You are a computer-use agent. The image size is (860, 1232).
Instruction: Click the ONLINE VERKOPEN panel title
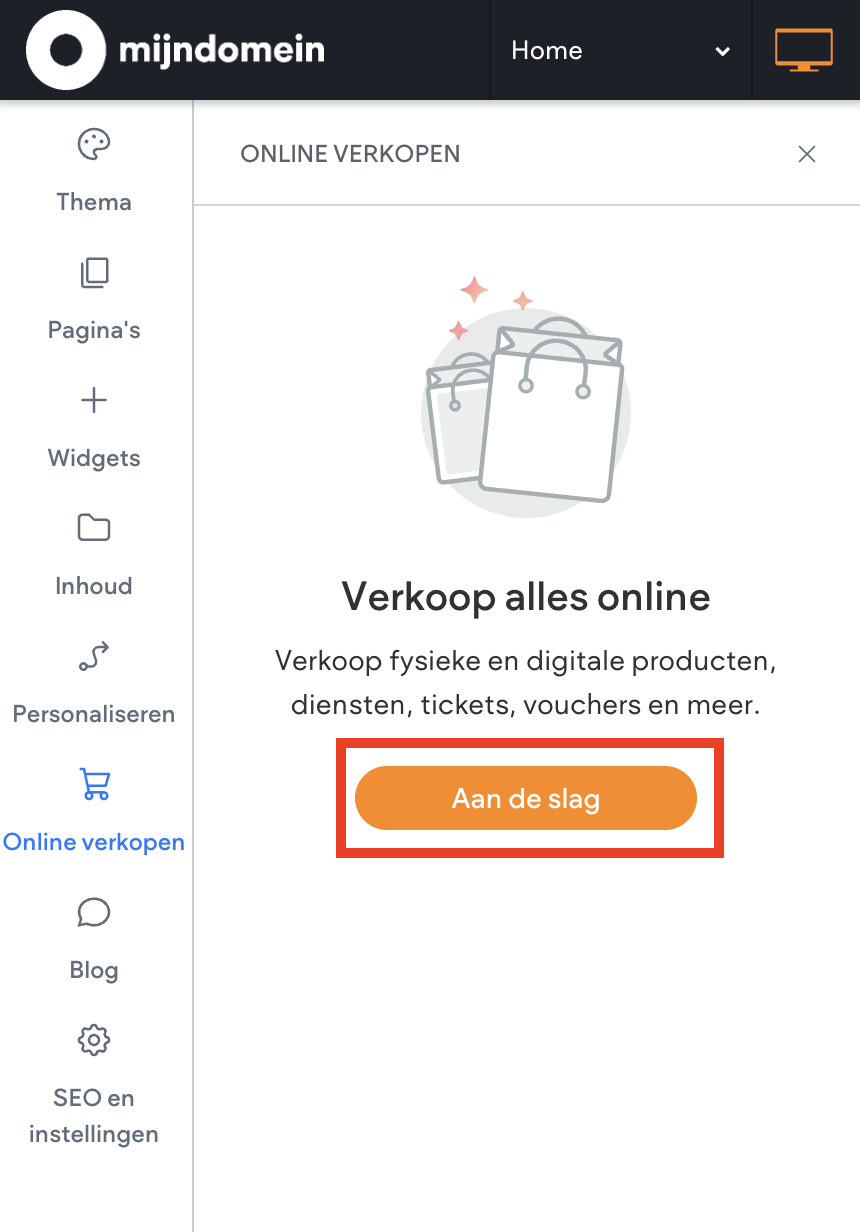[350, 154]
